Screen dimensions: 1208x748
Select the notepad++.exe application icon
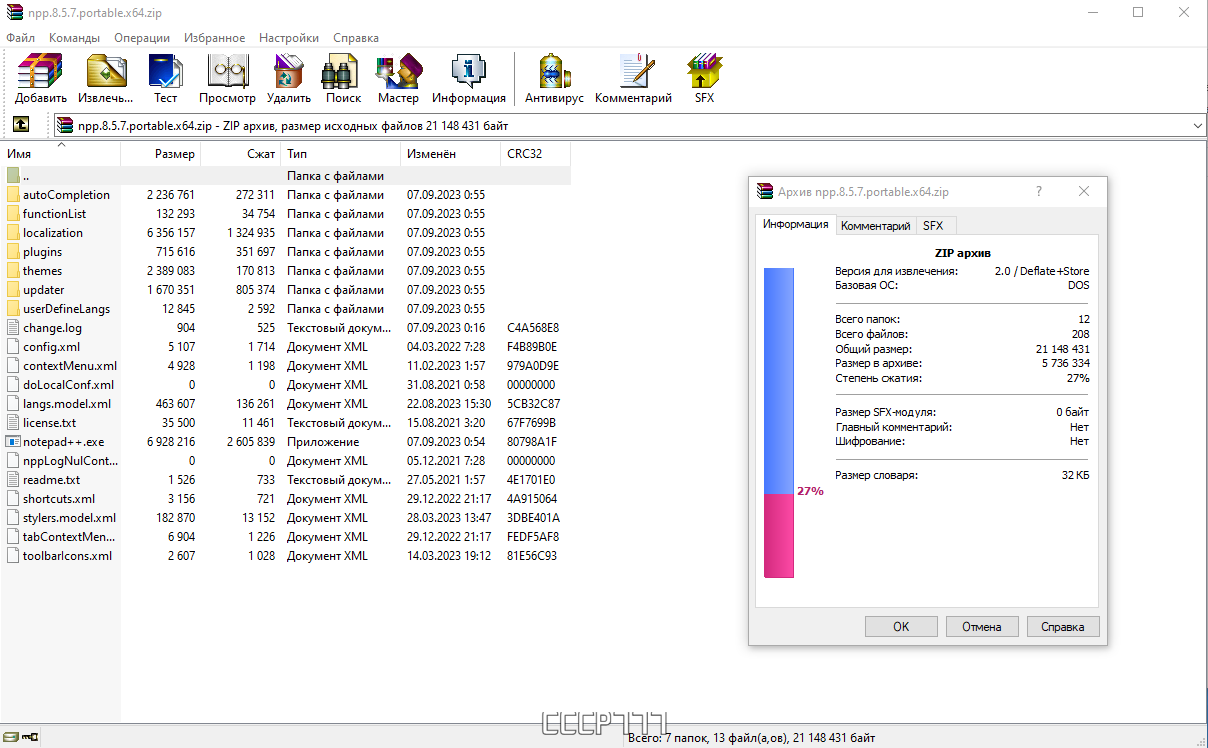point(13,442)
